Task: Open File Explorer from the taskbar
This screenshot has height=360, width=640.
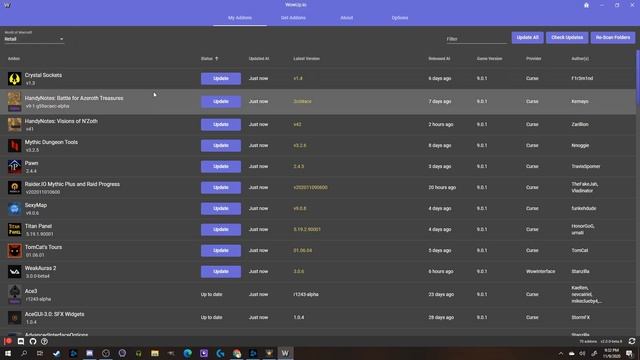Action: point(155,353)
